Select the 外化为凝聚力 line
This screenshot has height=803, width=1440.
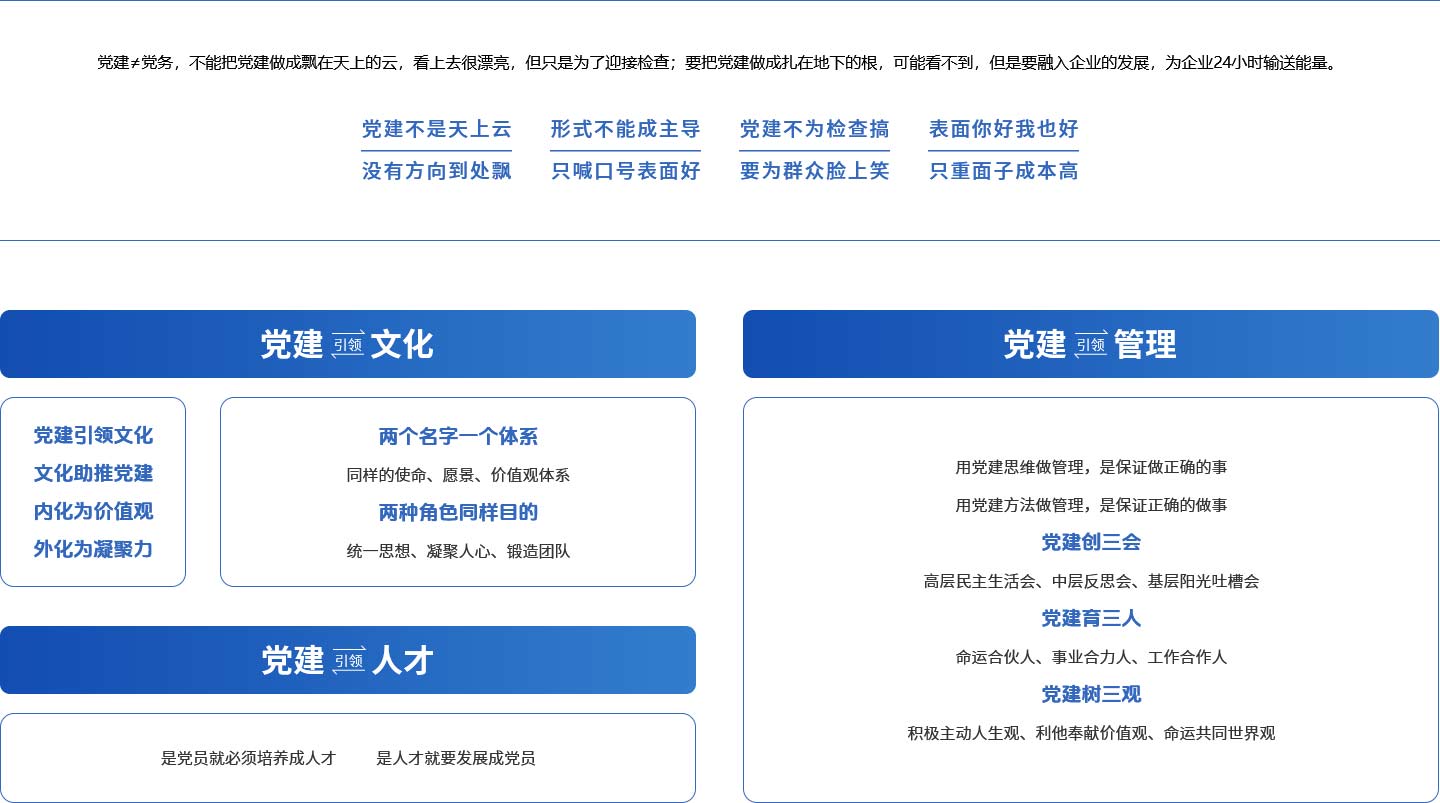click(x=93, y=549)
